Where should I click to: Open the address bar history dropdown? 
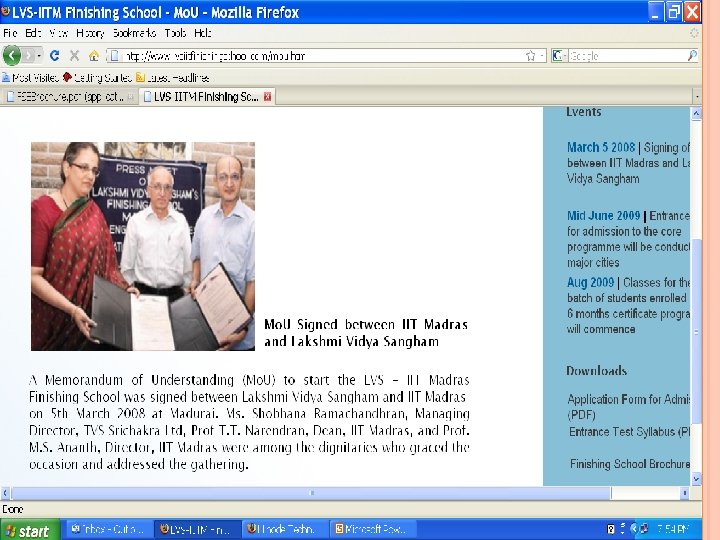click(x=542, y=56)
